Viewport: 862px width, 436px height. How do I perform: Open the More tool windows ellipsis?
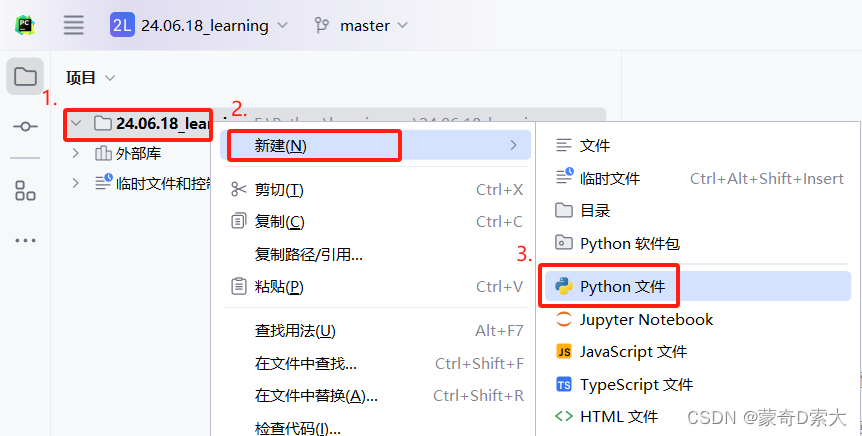pos(25,240)
